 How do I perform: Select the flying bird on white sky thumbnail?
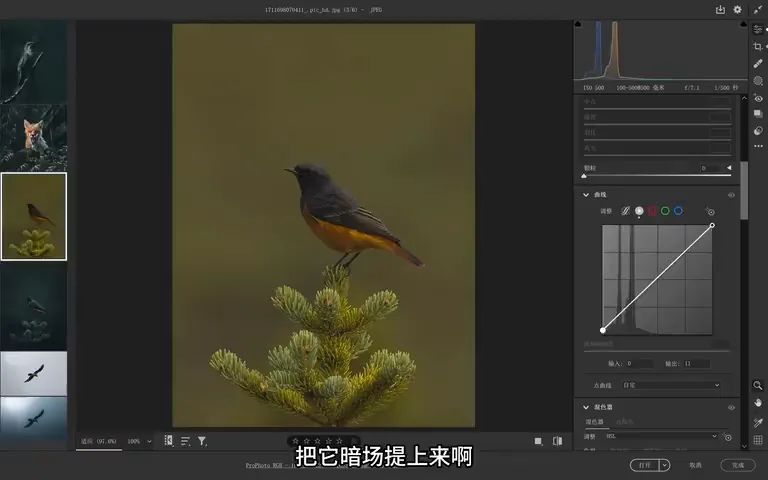33,374
